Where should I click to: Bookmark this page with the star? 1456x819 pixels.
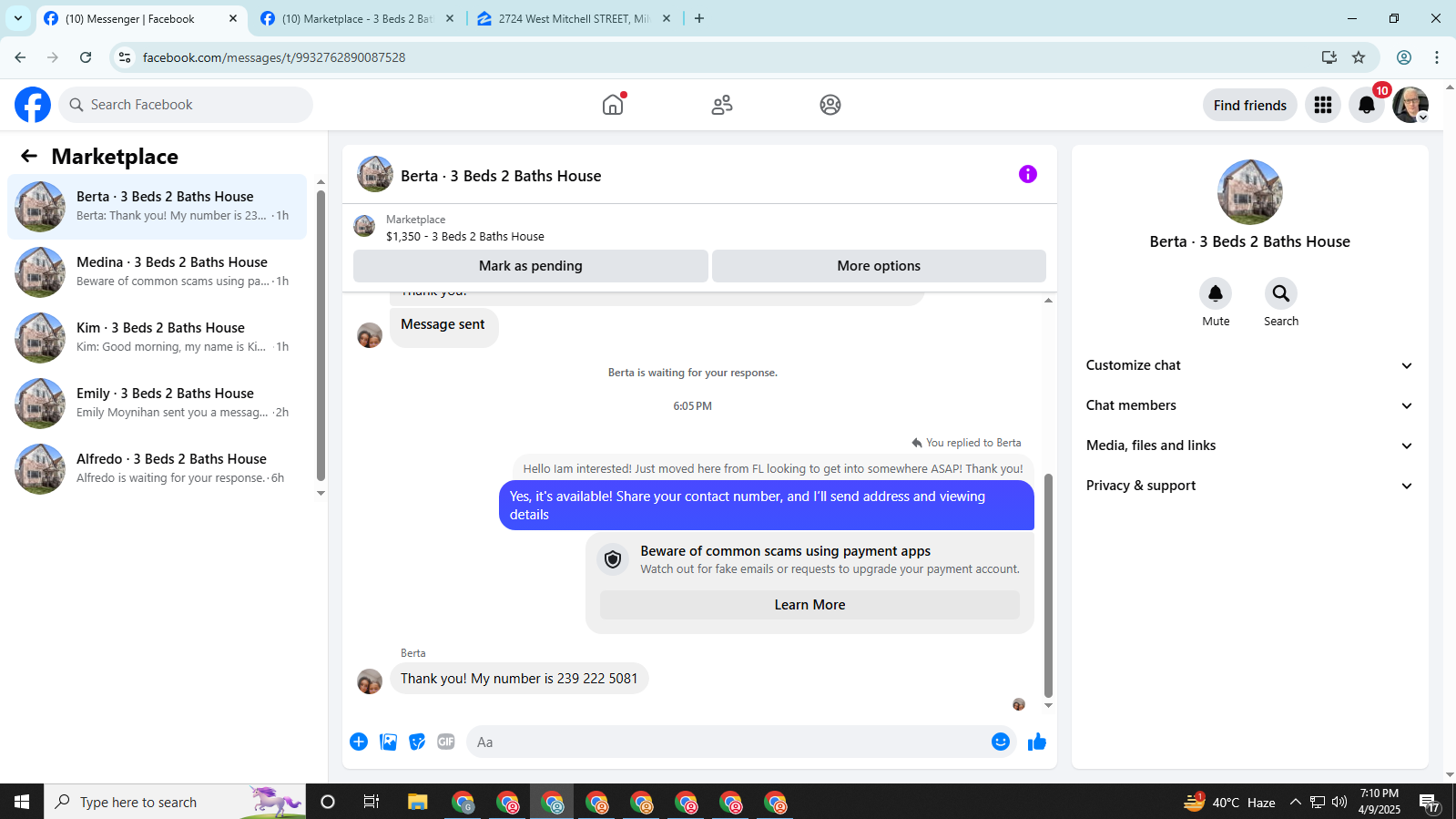[1359, 57]
